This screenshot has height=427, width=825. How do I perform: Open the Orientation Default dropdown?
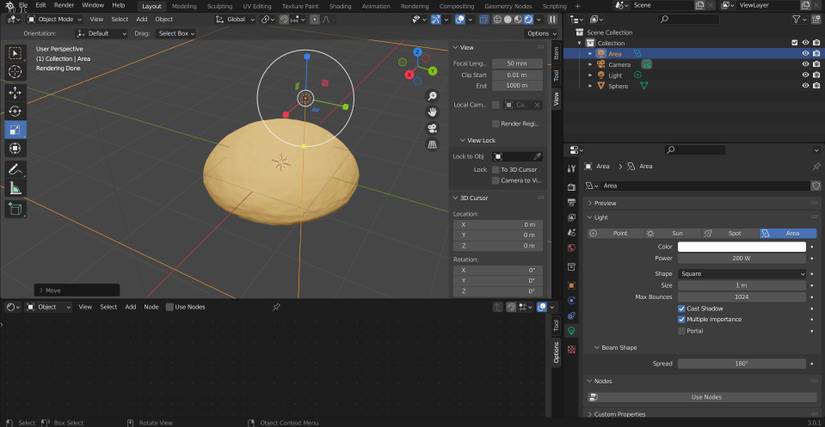(x=102, y=34)
